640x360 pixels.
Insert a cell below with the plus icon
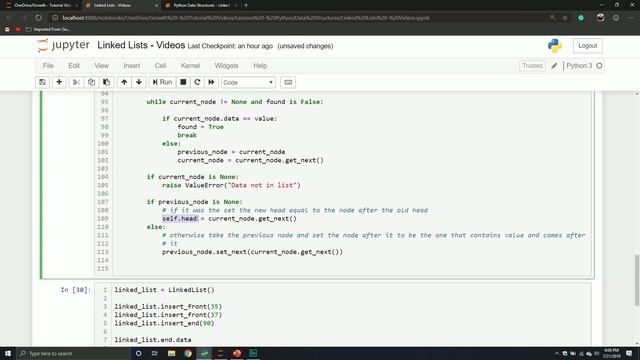(x=59, y=82)
